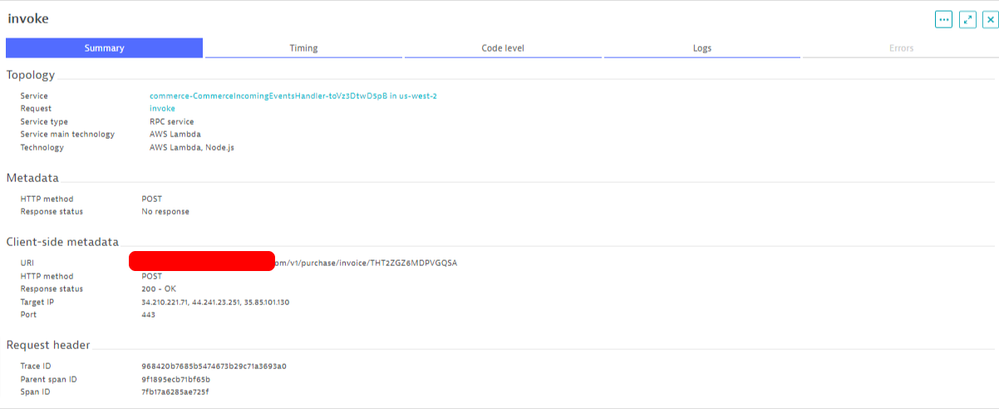
Task: Go to the Logs tab
Action: point(702,48)
